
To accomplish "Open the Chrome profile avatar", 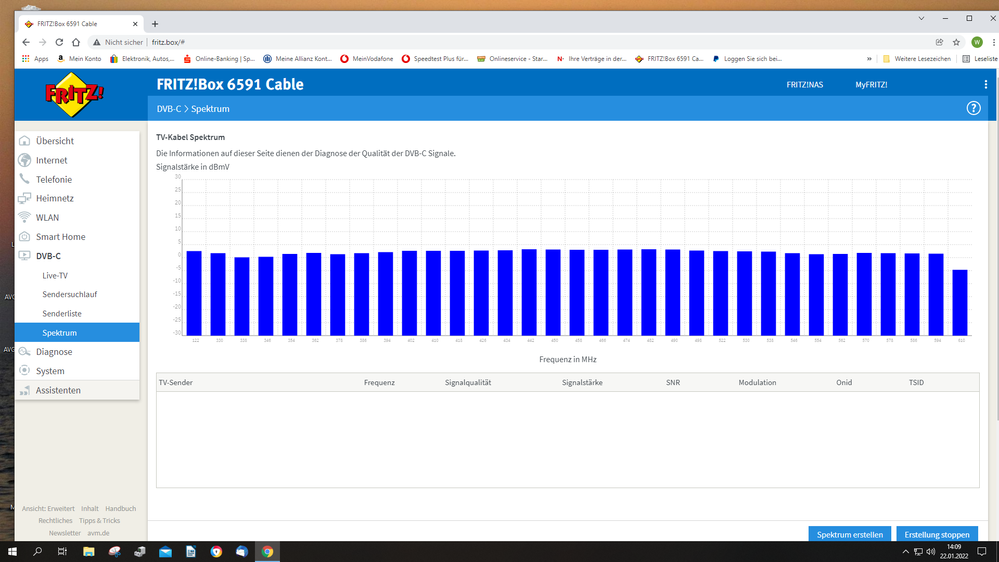I will pyautogui.click(x=977, y=42).
